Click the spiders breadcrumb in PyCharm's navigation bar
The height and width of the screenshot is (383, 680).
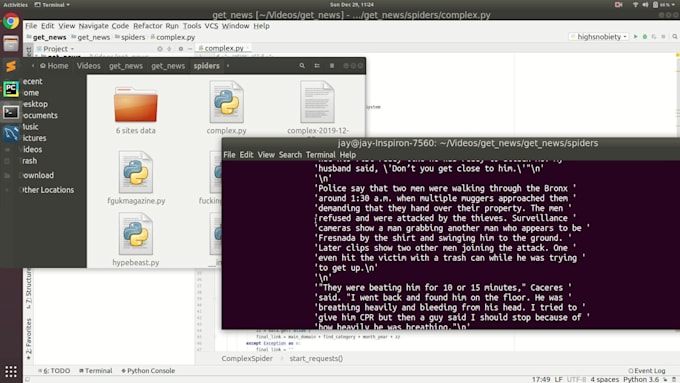point(130,37)
